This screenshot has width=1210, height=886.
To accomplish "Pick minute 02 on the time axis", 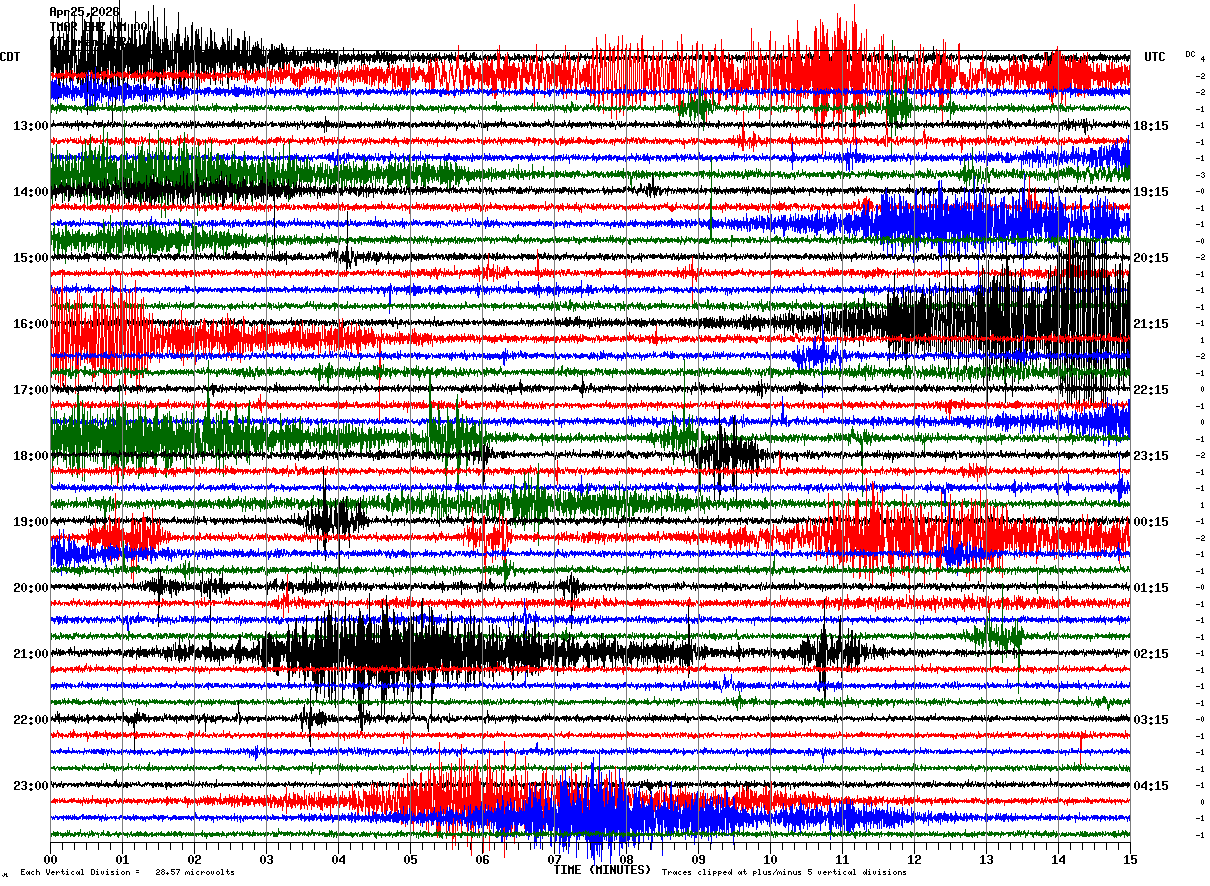I will [x=194, y=859].
